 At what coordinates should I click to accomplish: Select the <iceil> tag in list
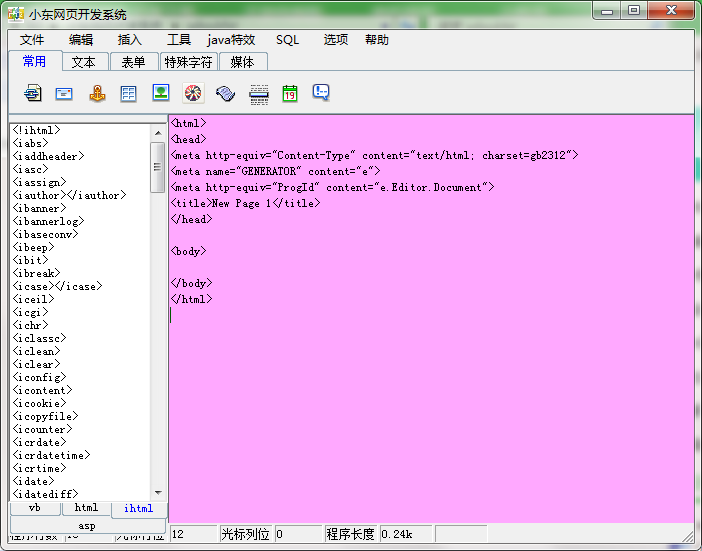tap(33, 299)
